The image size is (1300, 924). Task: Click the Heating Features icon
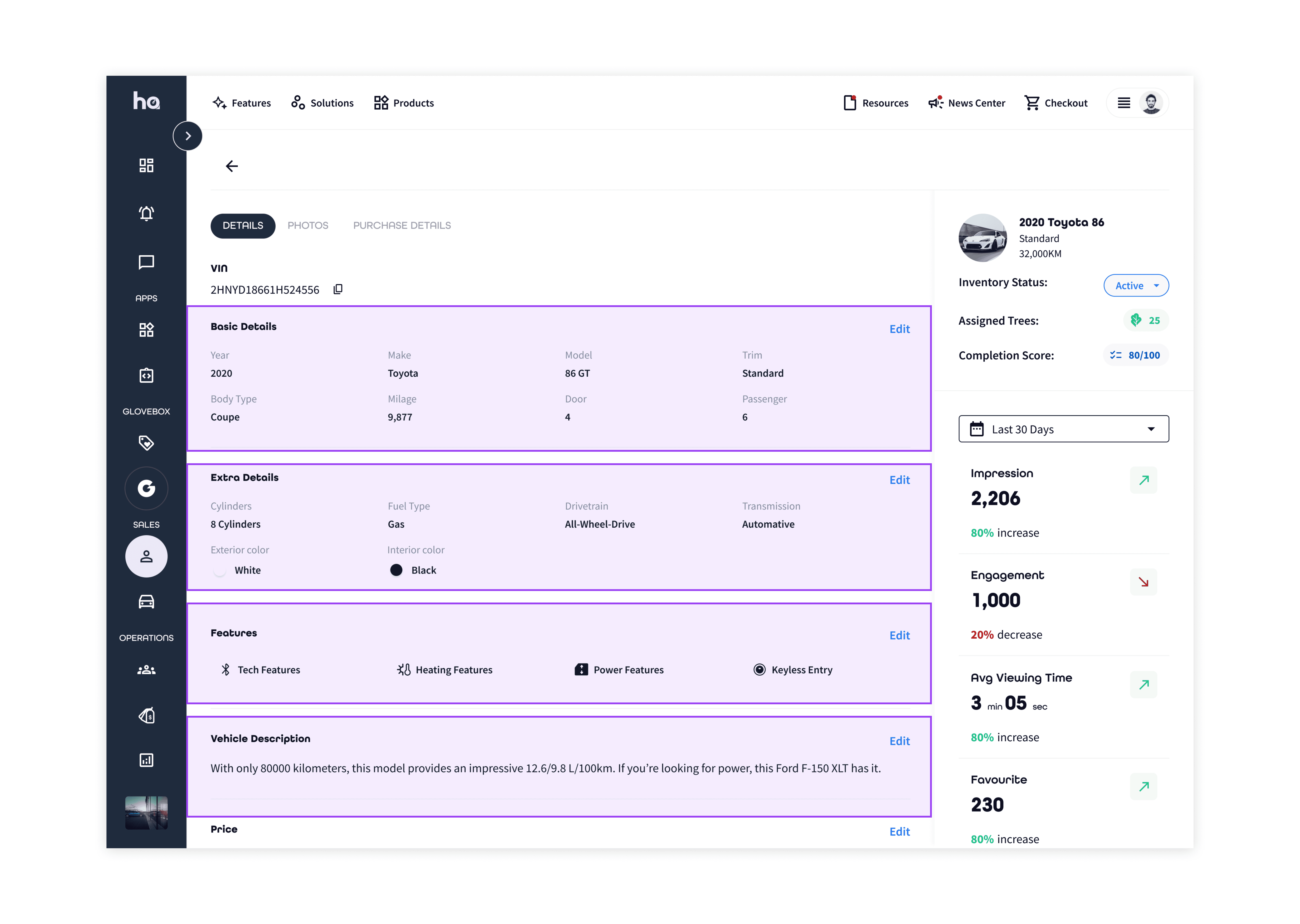pos(403,670)
